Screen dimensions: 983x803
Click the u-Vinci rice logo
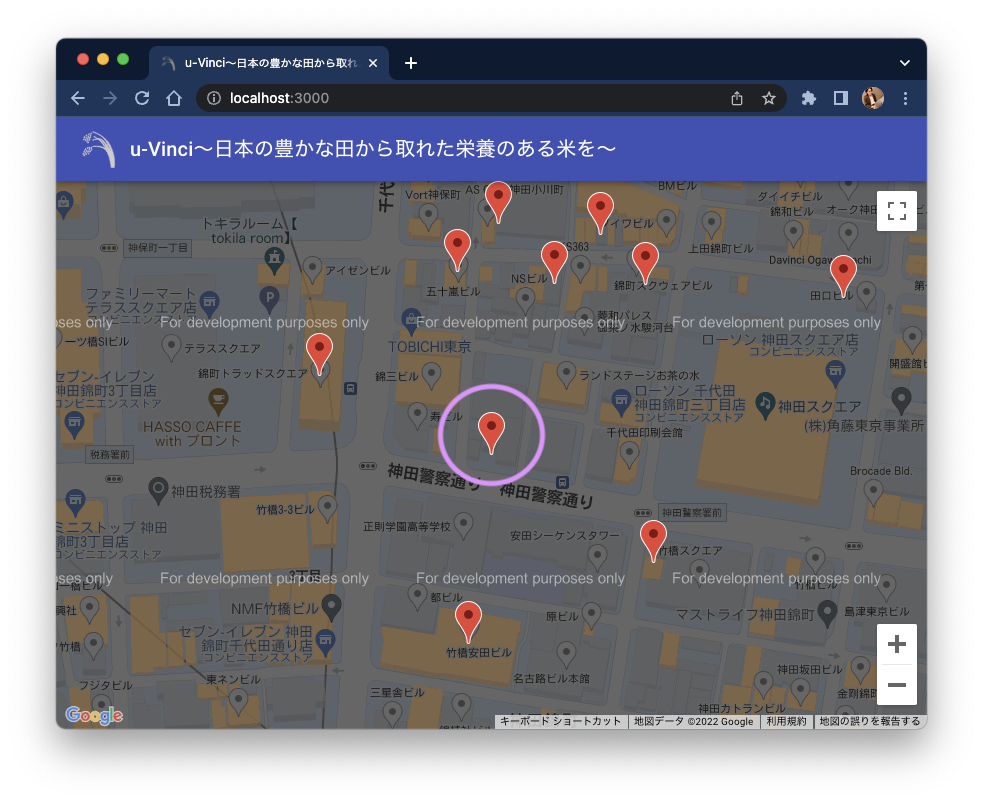[99, 149]
